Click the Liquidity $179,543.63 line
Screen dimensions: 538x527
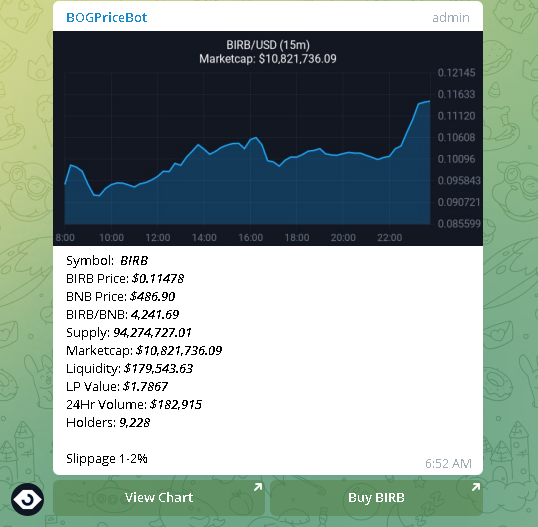click(x=129, y=368)
